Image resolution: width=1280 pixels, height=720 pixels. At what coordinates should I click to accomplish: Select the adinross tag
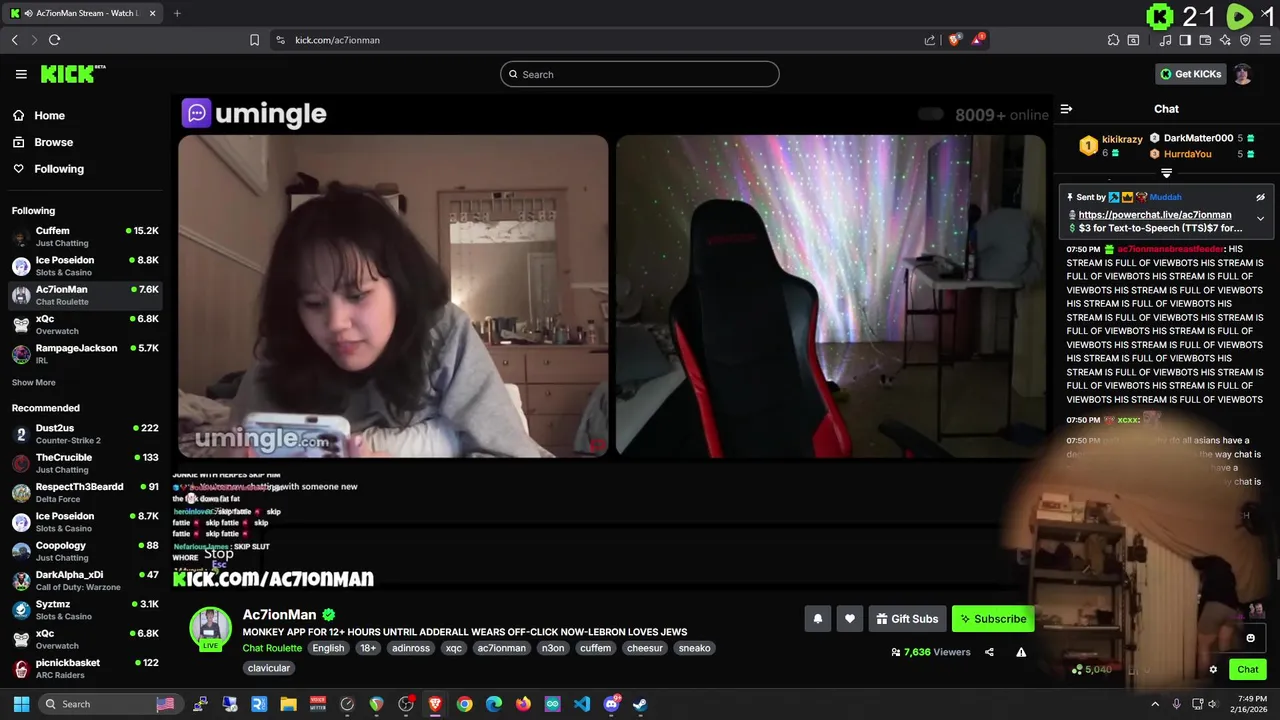[x=411, y=648]
